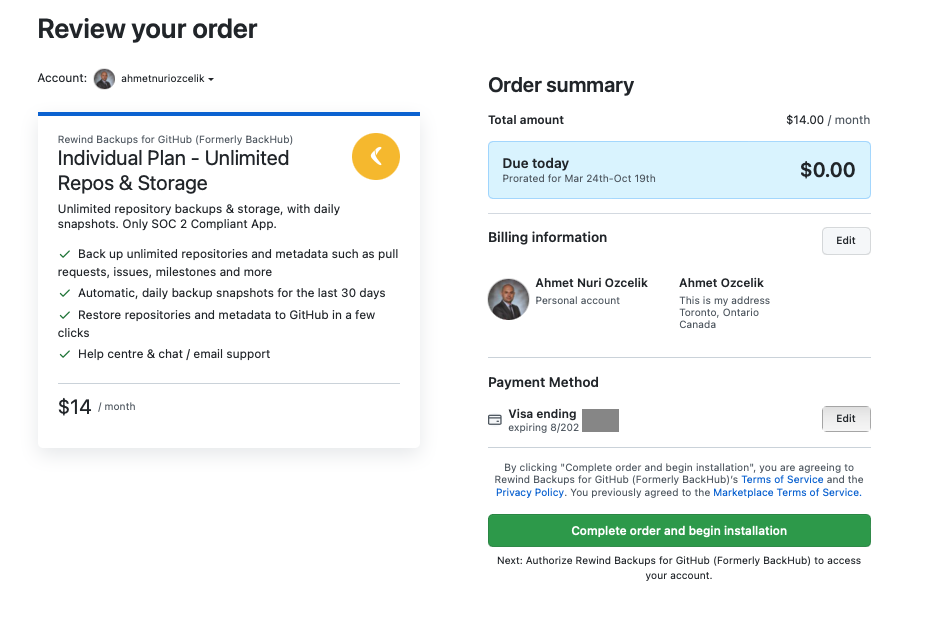Open the Marketplace Terms of Service link

[x=787, y=492]
